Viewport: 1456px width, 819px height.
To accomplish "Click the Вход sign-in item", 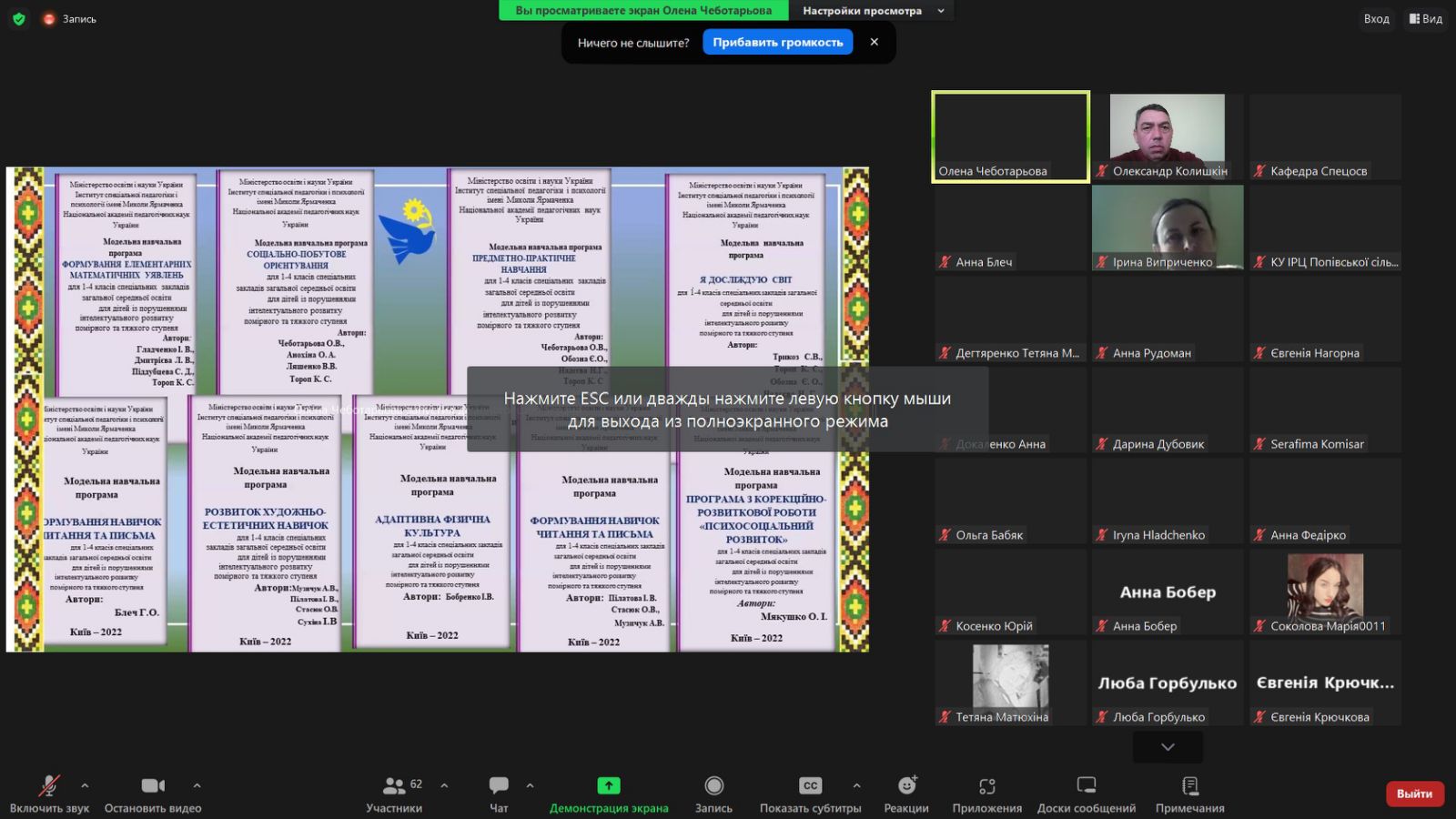I will [1376, 18].
